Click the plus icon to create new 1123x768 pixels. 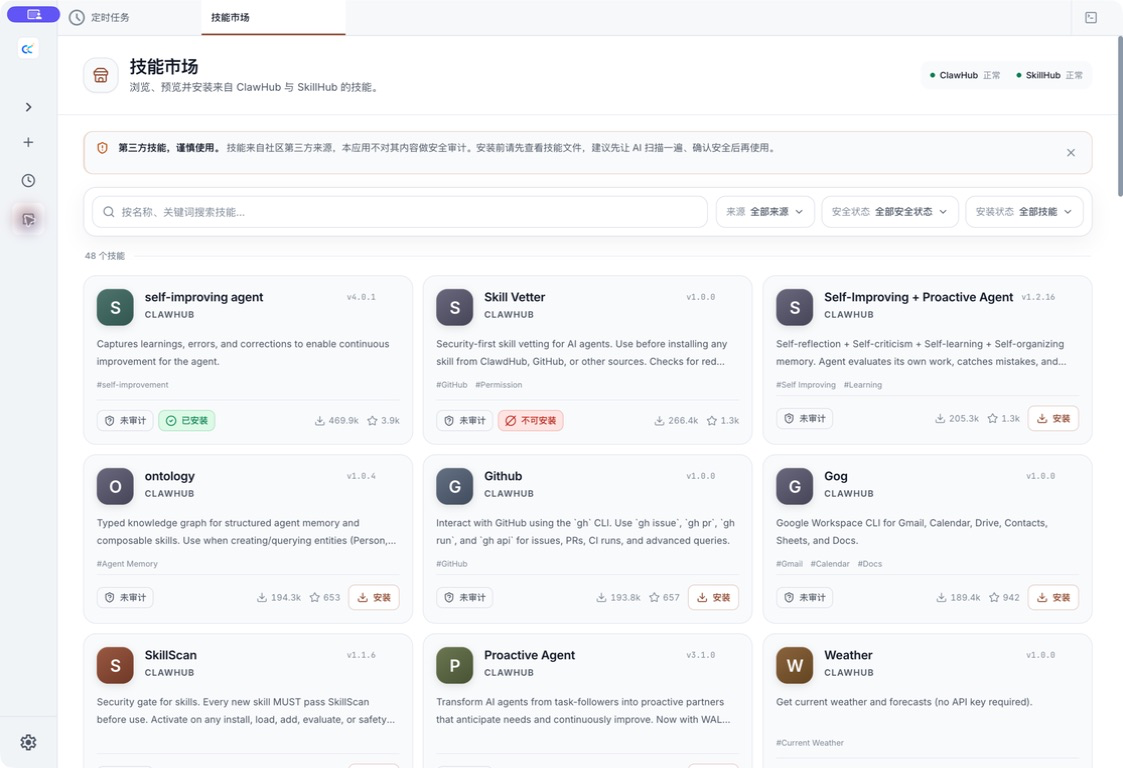pos(28,143)
